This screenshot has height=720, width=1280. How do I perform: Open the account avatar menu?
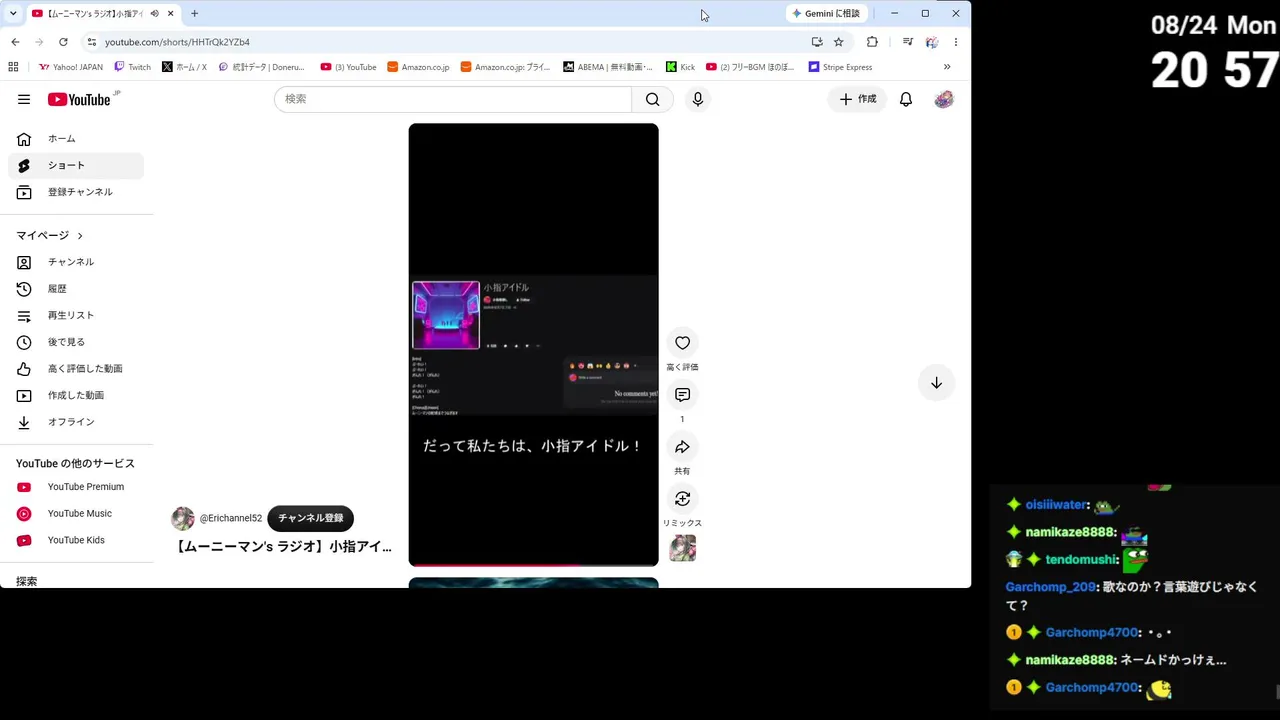pos(944,99)
